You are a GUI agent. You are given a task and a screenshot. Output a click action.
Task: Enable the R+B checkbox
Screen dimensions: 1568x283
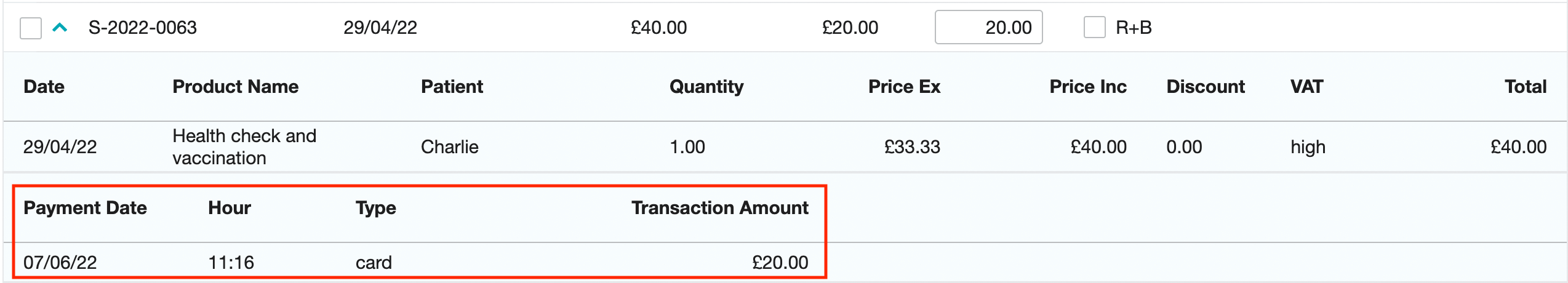tap(1094, 28)
